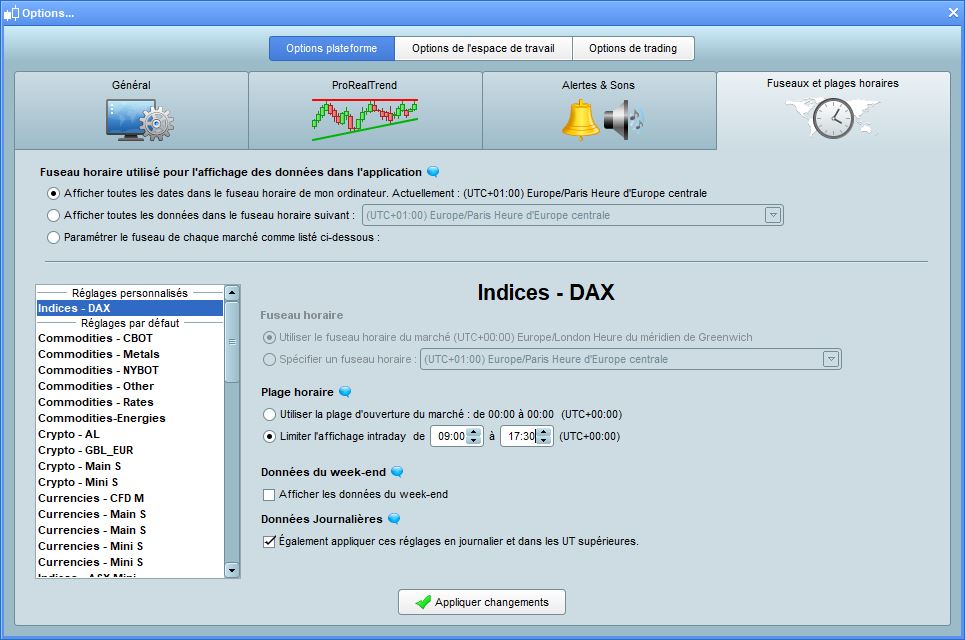Select Spécifier un fuseau horaire option
The width and height of the screenshot is (965, 640).
pyautogui.click(x=269, y=359)
